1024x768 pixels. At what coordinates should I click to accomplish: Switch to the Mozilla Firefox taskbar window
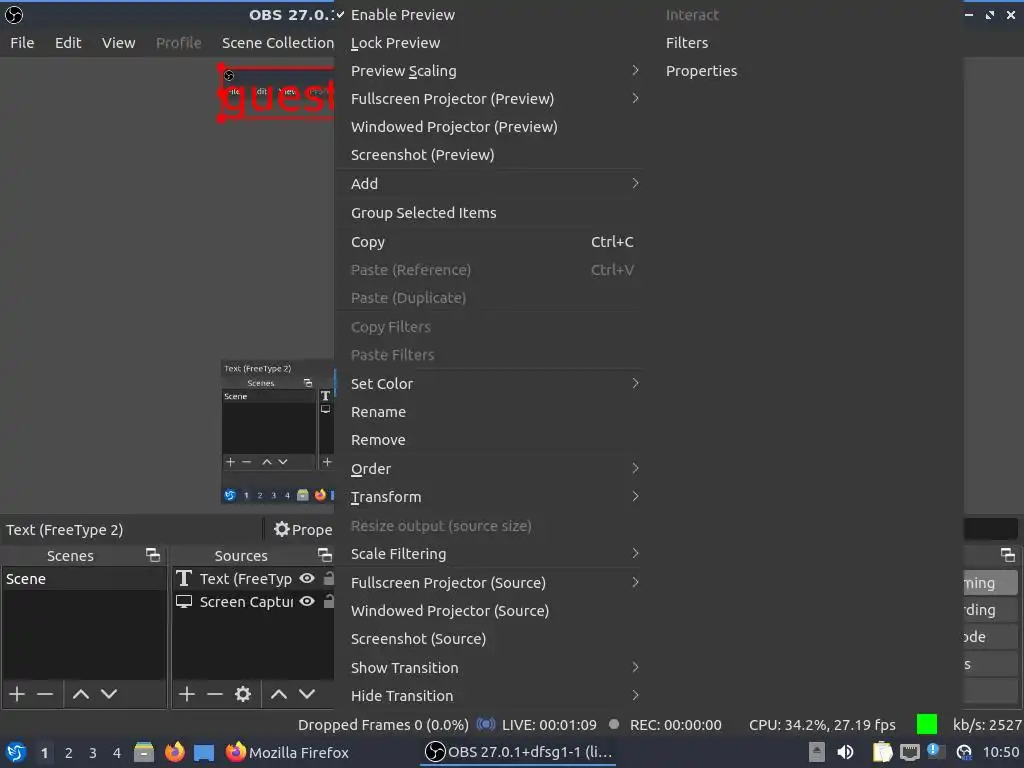point(287,752)
